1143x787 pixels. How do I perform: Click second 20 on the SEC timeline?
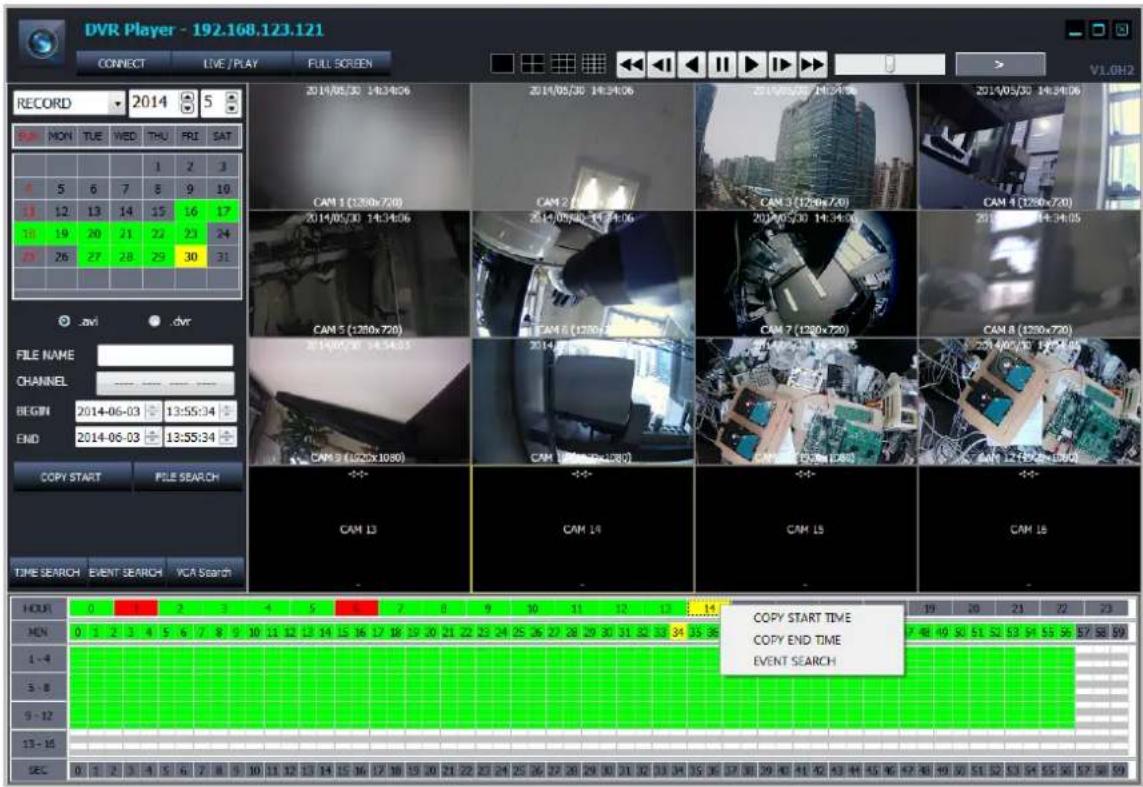tap(431, 770)
